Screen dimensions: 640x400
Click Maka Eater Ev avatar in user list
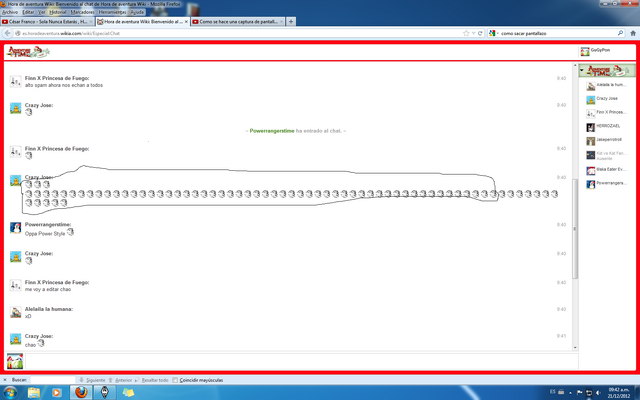click(x=591, y=171)
